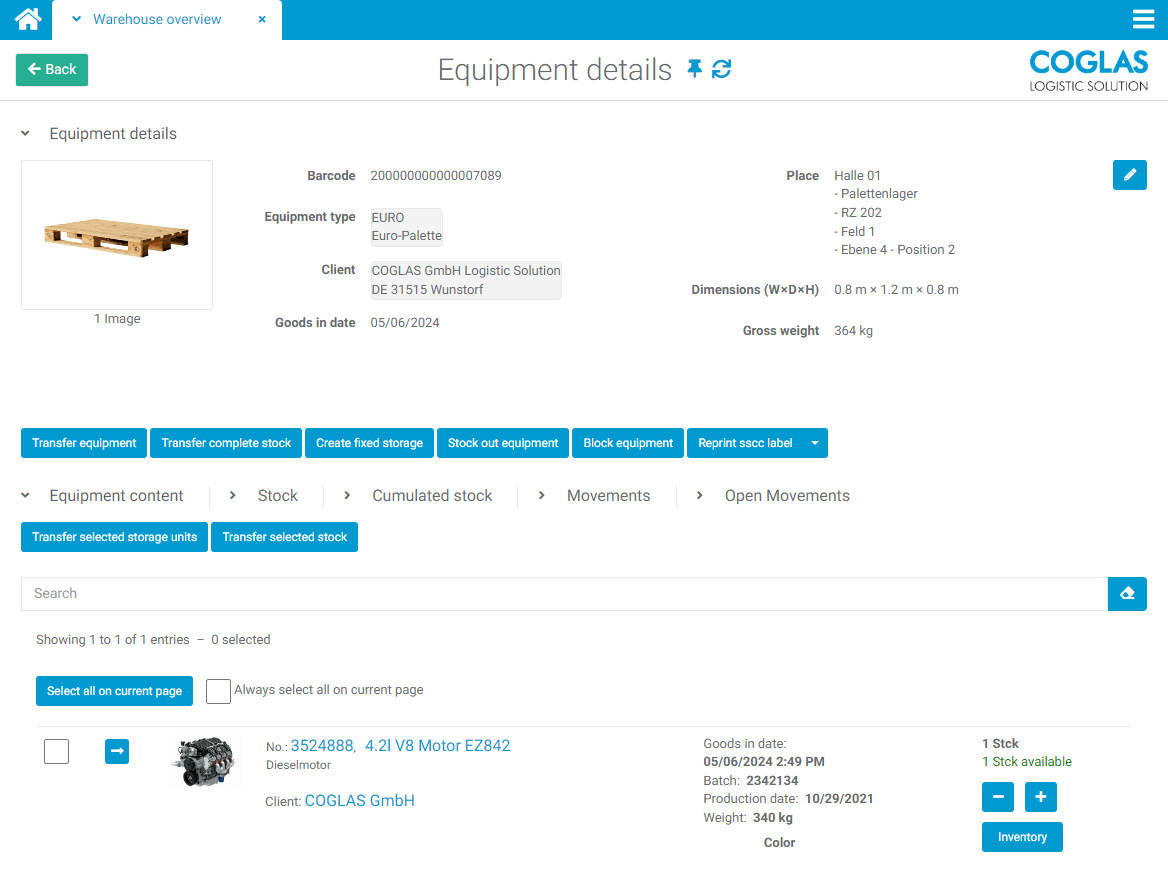Image resolution: width=1168 pixels, height=893 pixels.
Task: Open Reprint sscc label dropdown arrow
Action: [815, 443]
